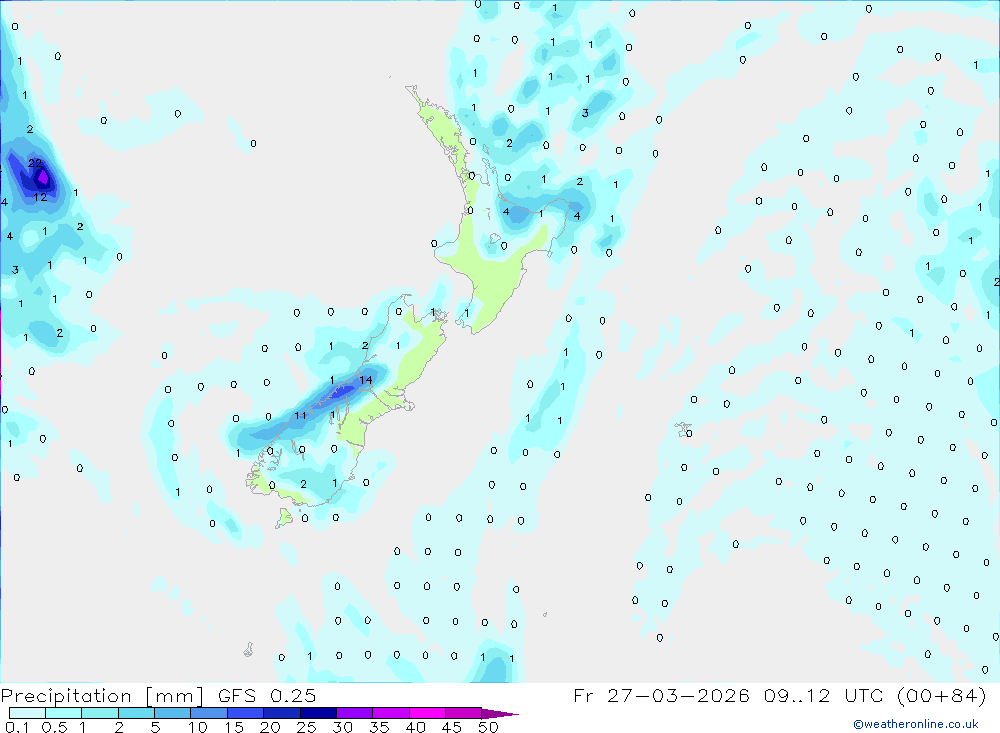Click the precipitation value '22' on the map

tap(35, 163)
